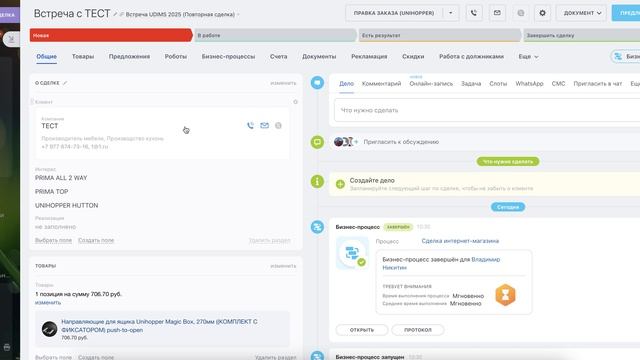Viewport: 640px width, 360px height.
Task: Click the blue изменить link under product sum
Action: pyautogui.click(x=48, y=302)
